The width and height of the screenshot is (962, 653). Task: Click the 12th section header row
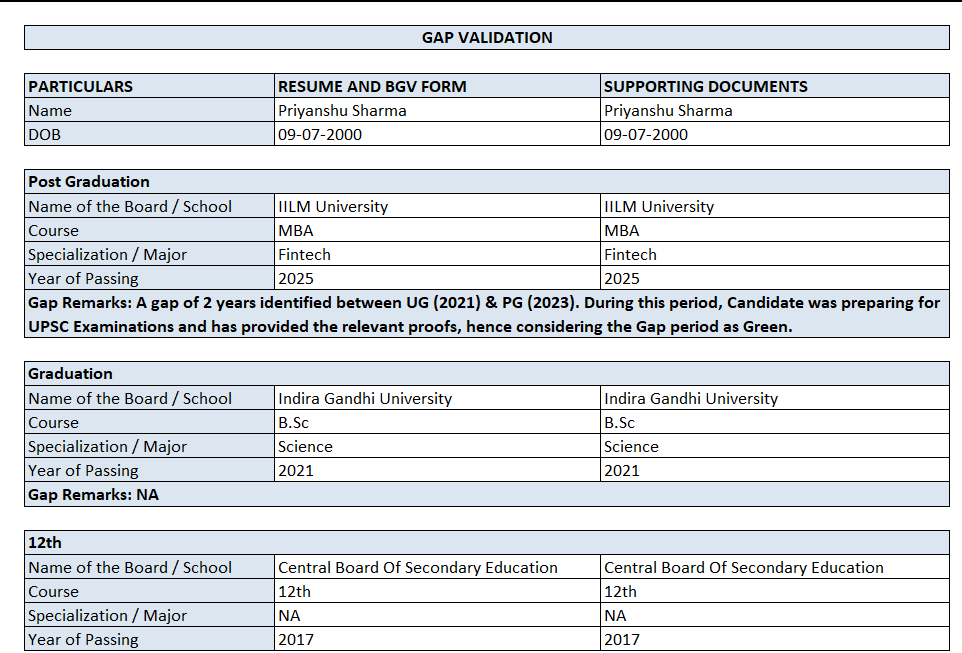(x=487, y=543)
